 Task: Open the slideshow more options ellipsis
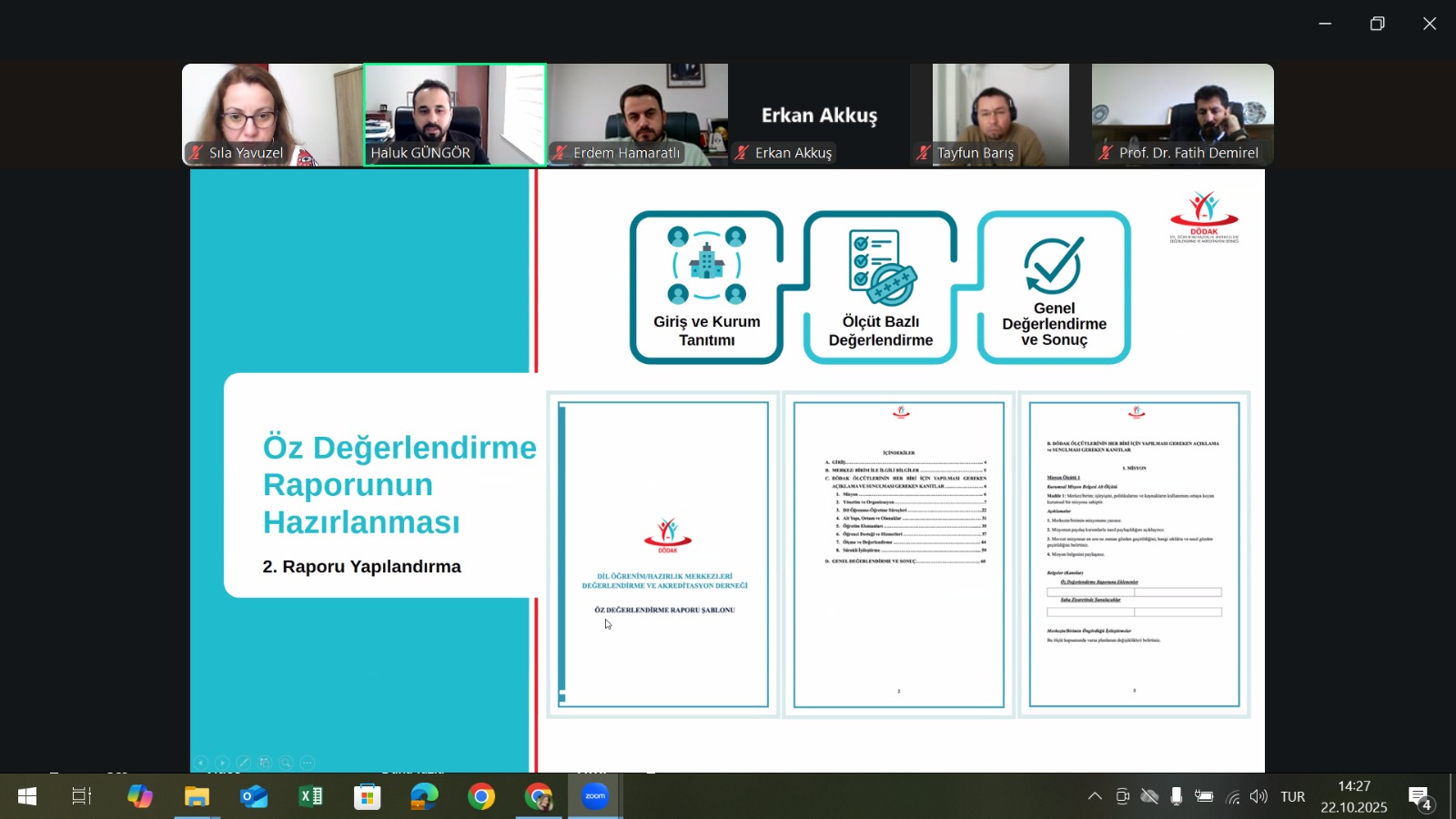point(308,763)
